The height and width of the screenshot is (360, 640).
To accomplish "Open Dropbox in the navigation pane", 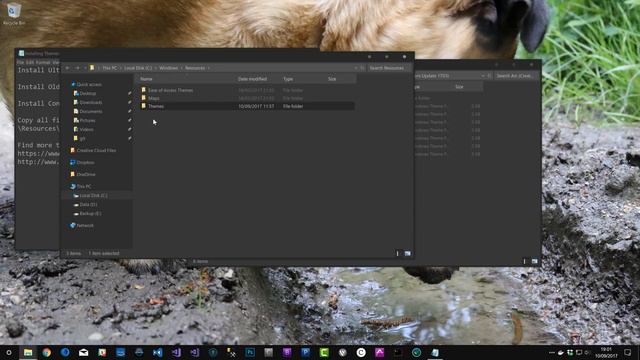I will (x=85, y=162).
